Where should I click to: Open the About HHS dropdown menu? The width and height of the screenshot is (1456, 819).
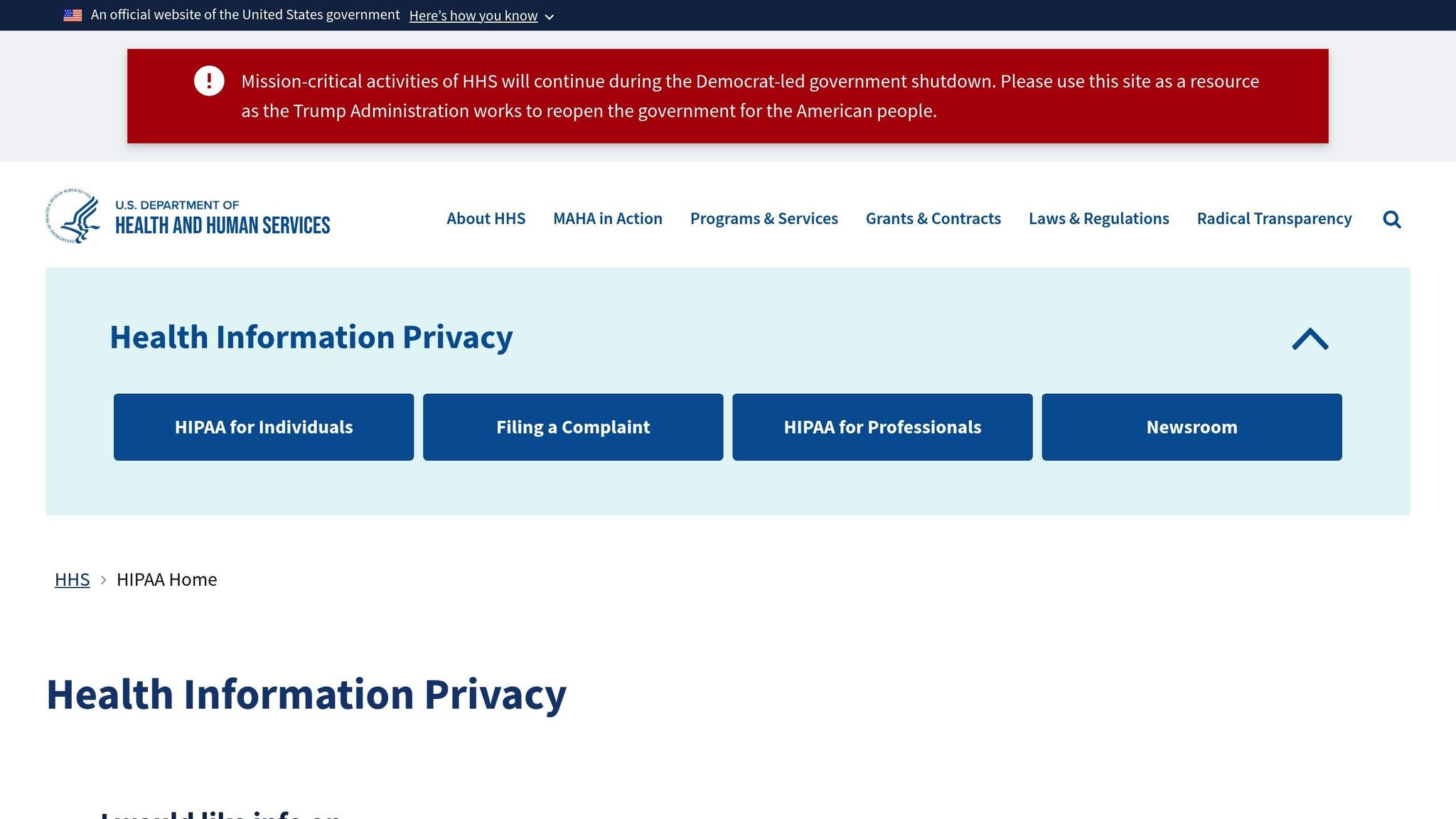[486, 219]
